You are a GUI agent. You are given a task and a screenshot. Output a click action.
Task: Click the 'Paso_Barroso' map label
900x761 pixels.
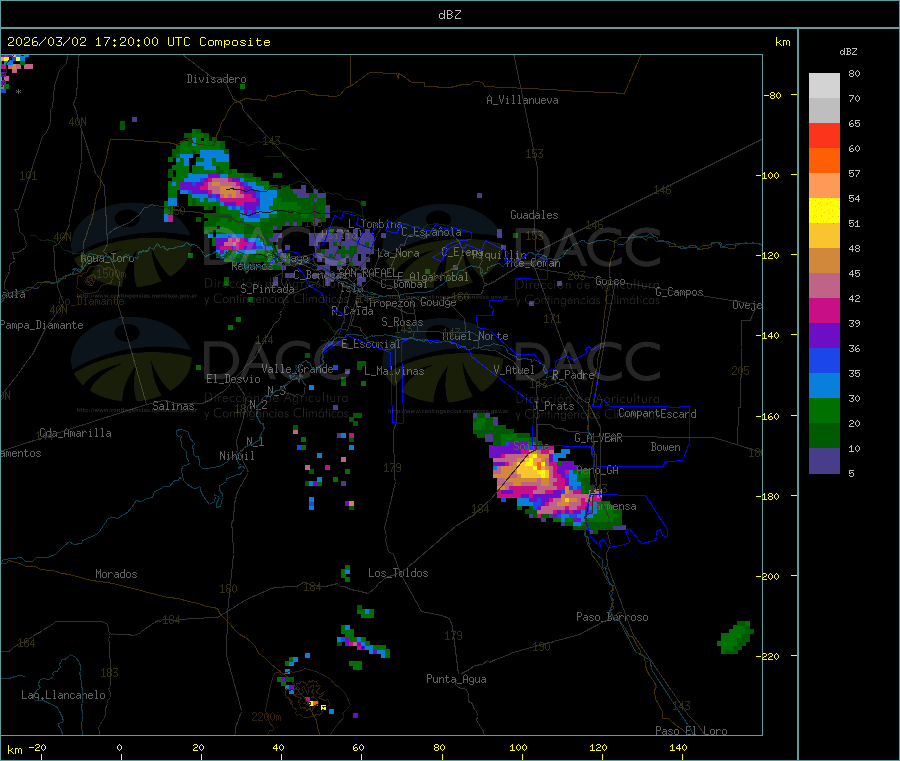click(x=612, y=617)
